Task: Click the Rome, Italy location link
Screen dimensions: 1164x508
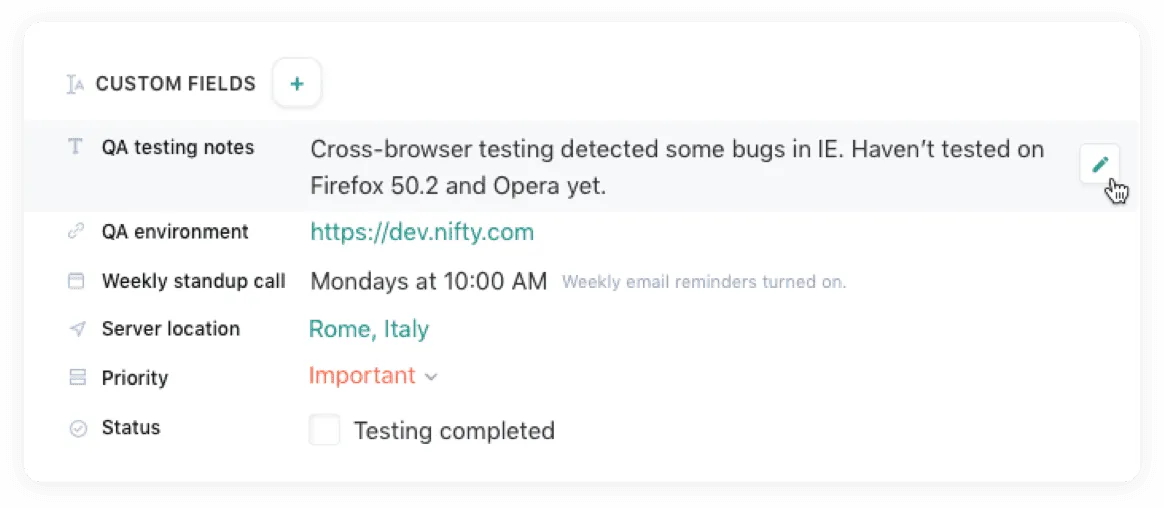Action: point(369,329)
